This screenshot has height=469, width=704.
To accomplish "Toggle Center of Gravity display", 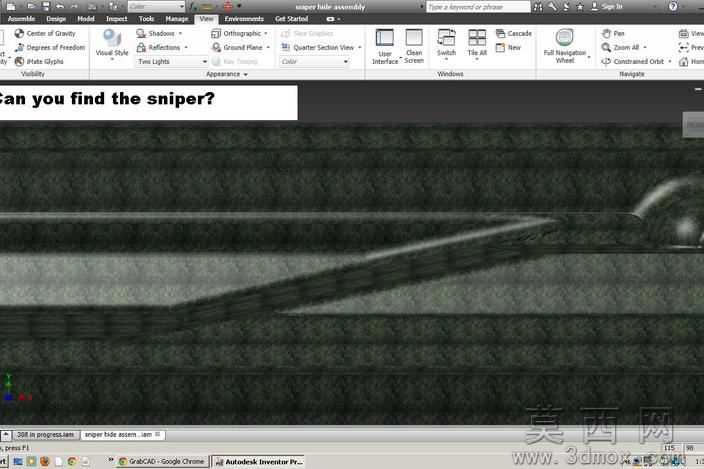I will (45, 33).
